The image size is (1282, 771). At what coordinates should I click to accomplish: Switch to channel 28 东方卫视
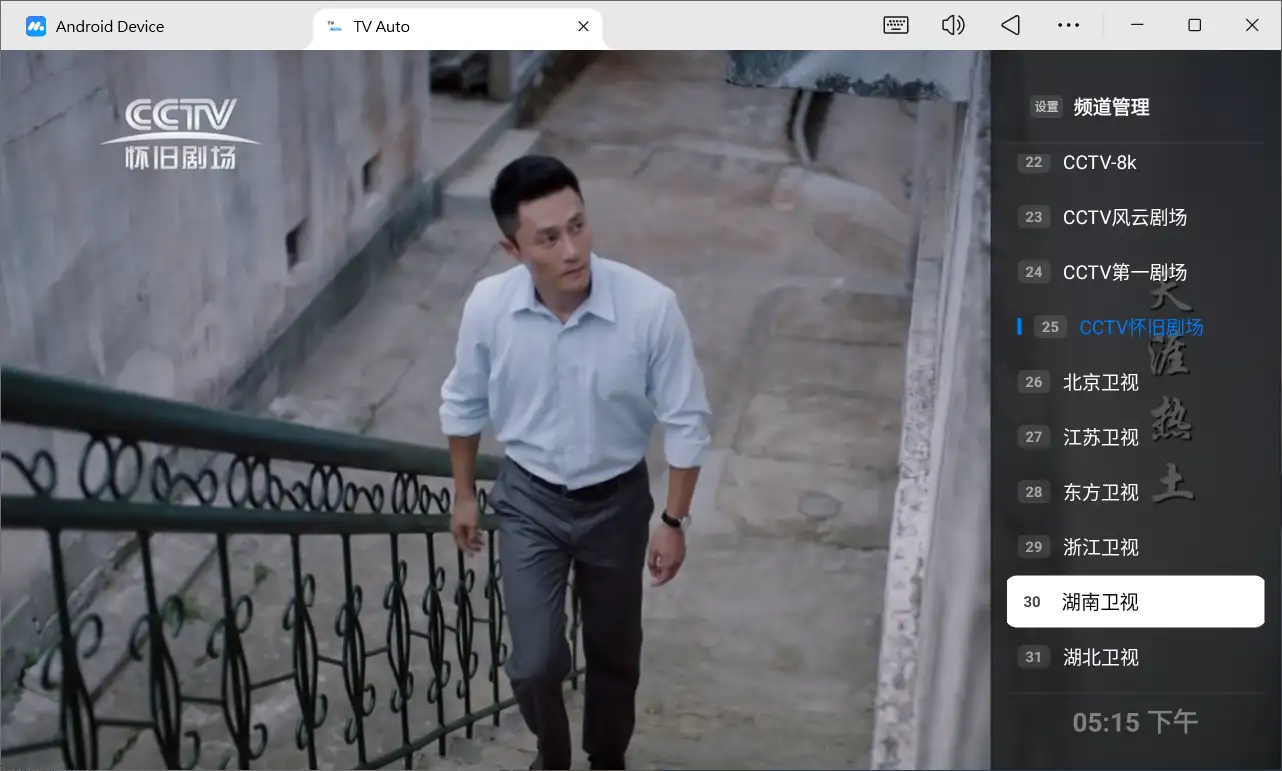coord(1100,492)
